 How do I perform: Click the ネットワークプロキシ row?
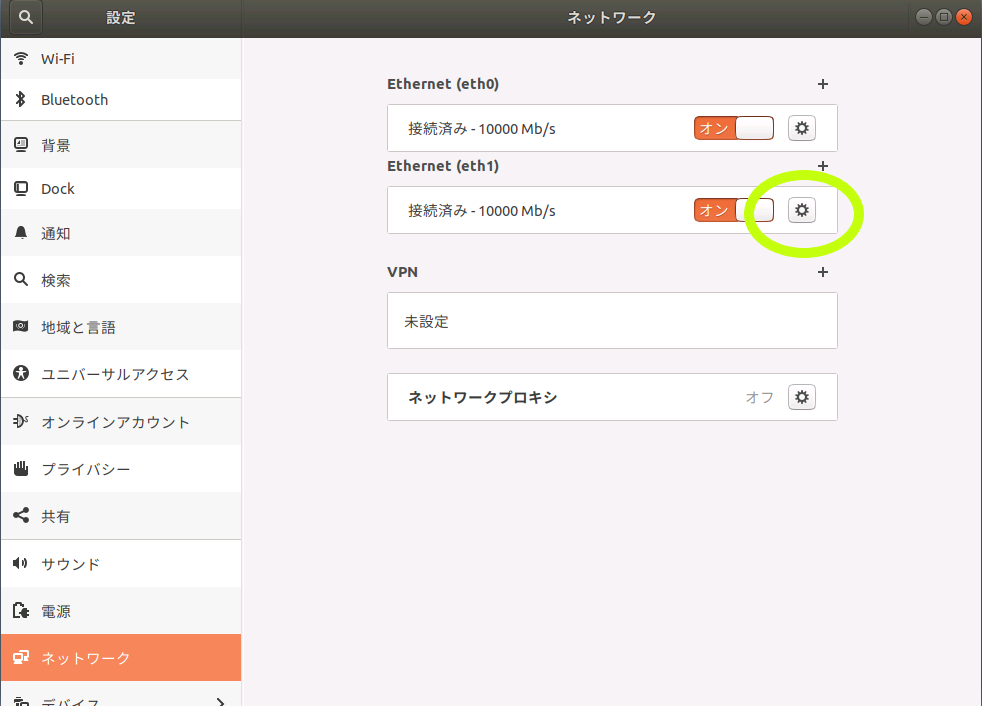click(x=612, y=397)
